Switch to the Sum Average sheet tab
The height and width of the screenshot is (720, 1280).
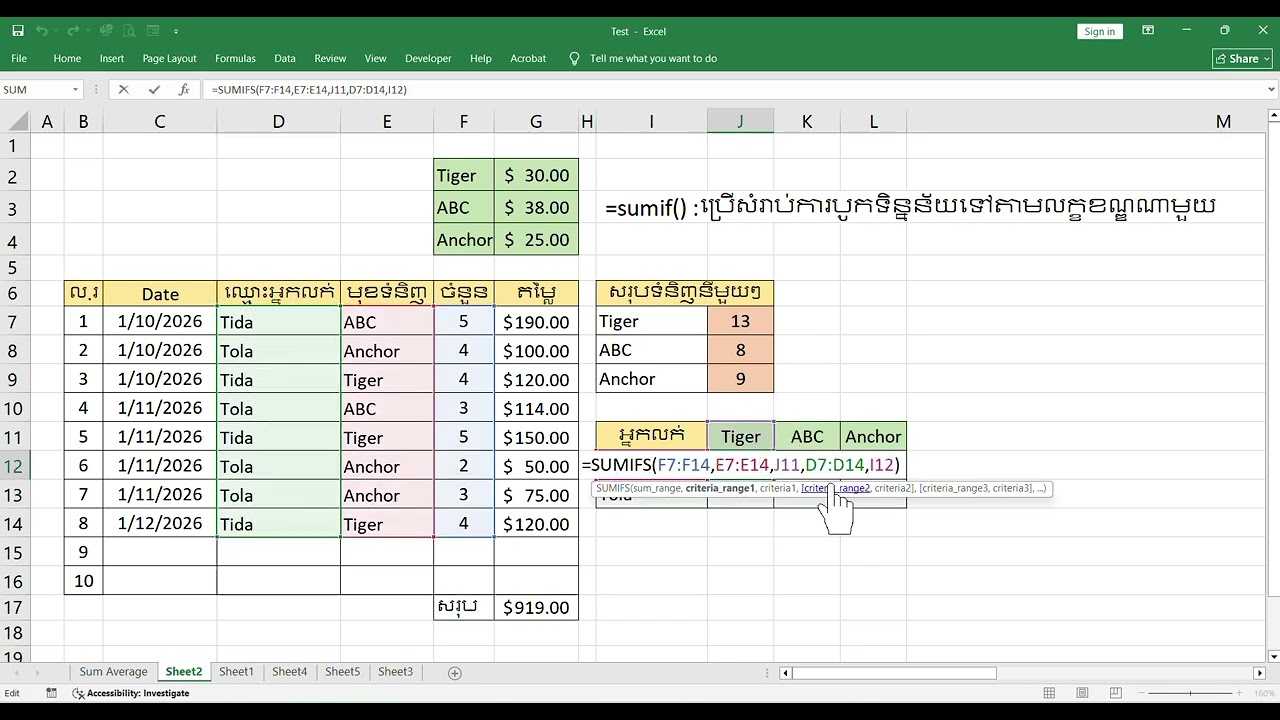113,672
